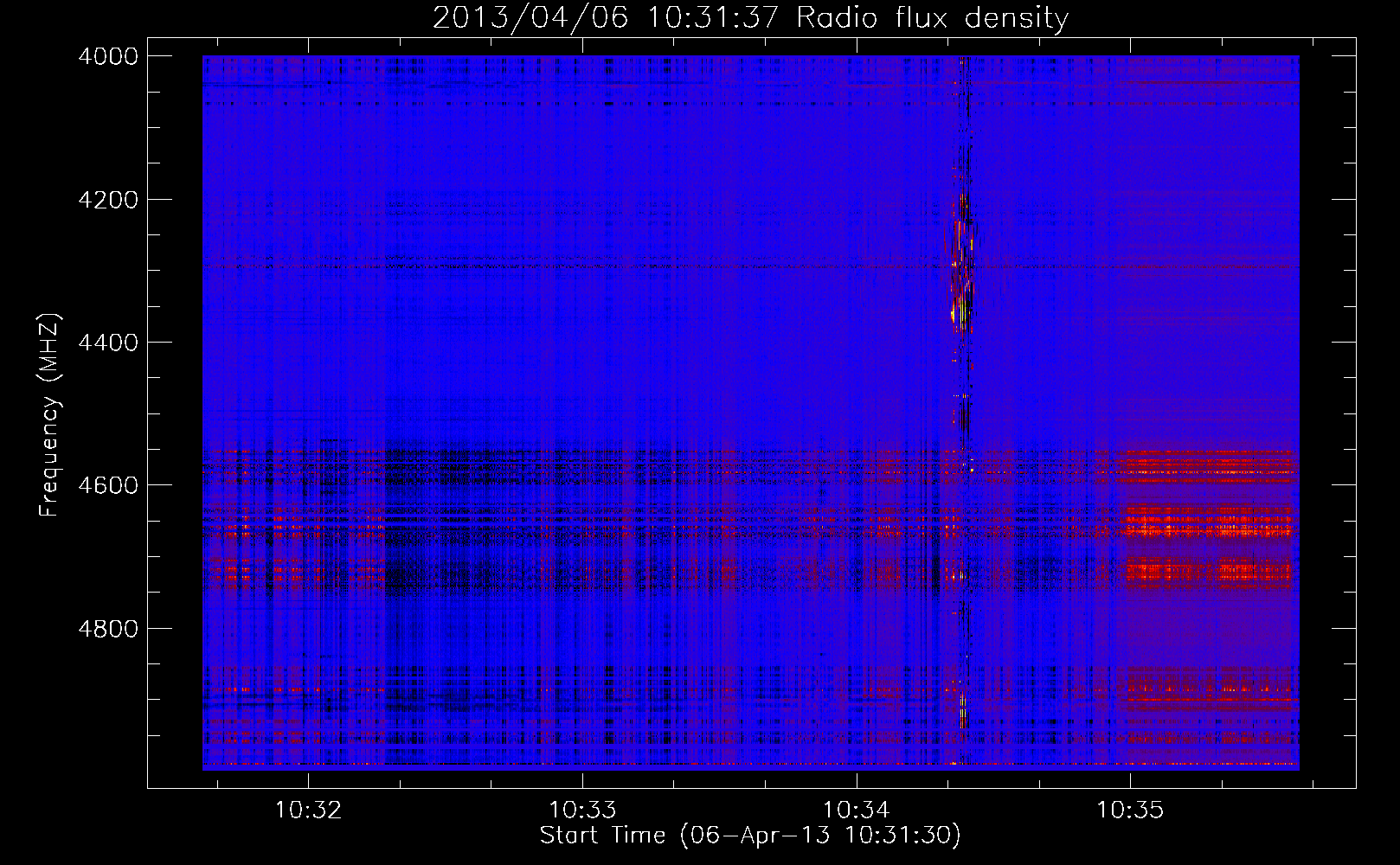Image resolution: width=1400 pixels, height=865 pixels.
Task: Click the 10:33 time tick label
Action: pos(582,811)
